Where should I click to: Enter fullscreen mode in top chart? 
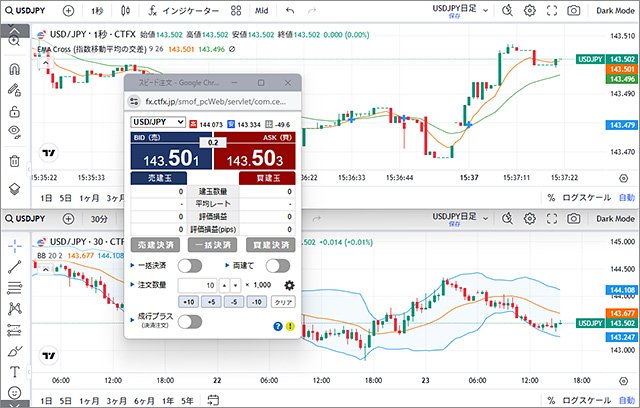(552, 11)
